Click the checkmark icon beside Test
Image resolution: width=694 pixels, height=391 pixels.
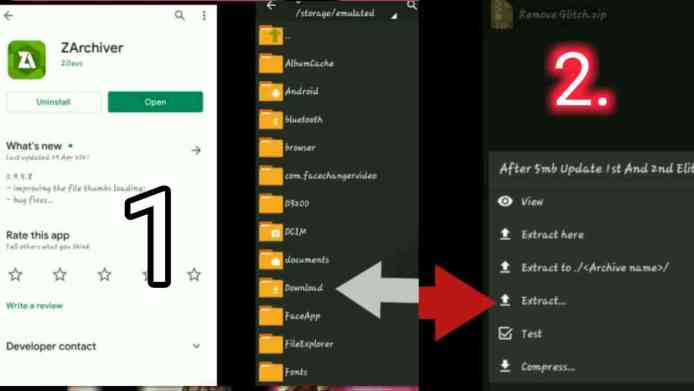tap(505, 333)
